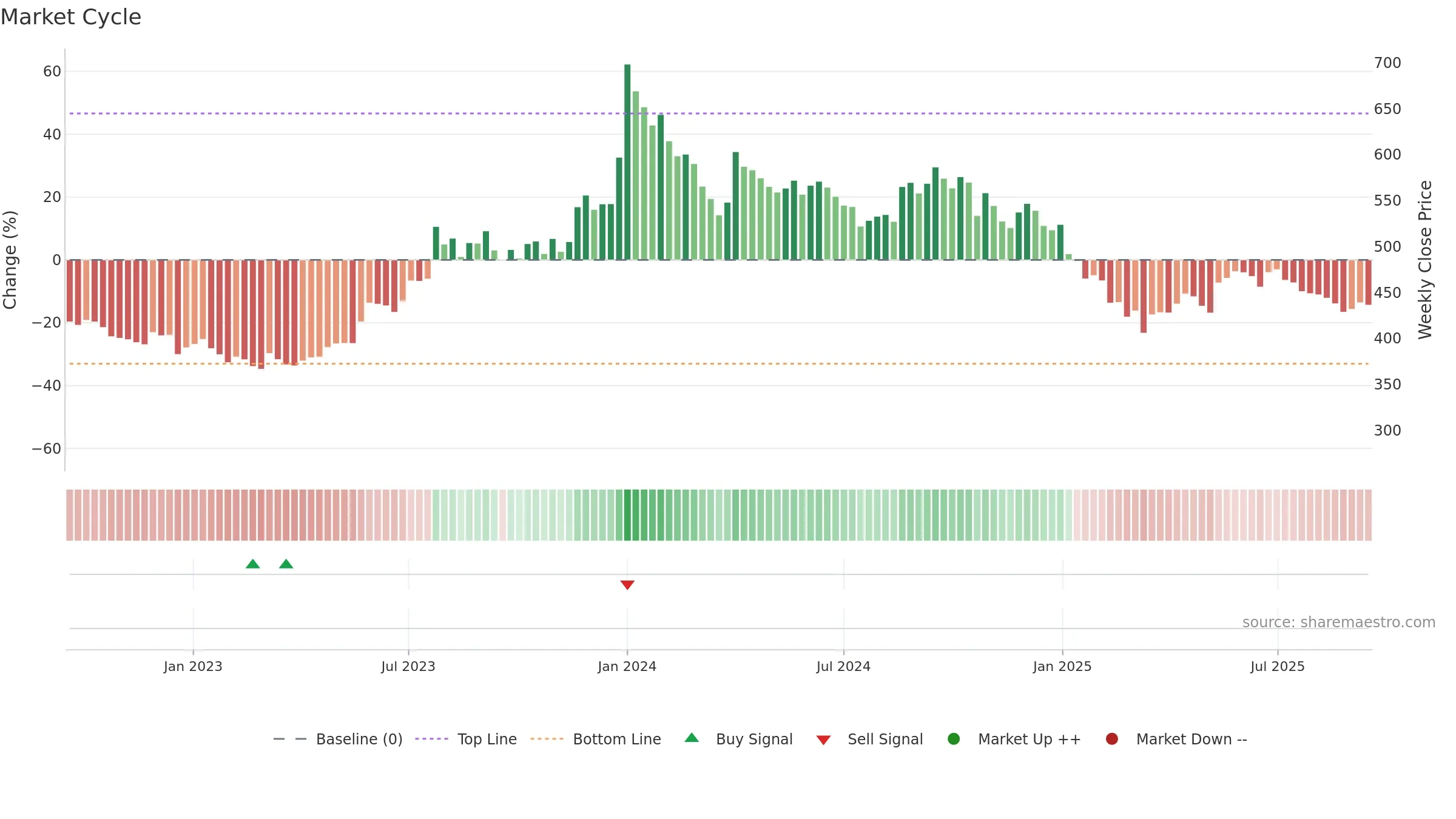Click the Jul 2024 axis label

[843, 667]
